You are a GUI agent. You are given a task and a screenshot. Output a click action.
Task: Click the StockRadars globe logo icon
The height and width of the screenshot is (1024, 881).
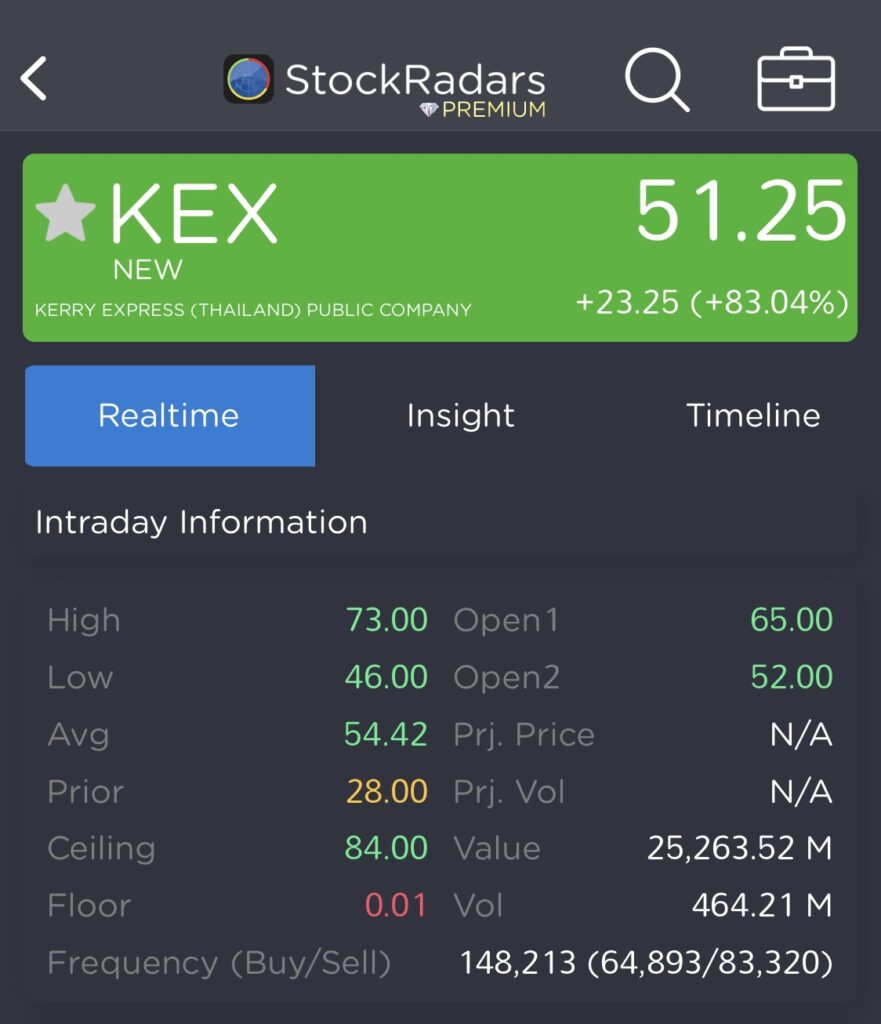(x=248, y=79)
